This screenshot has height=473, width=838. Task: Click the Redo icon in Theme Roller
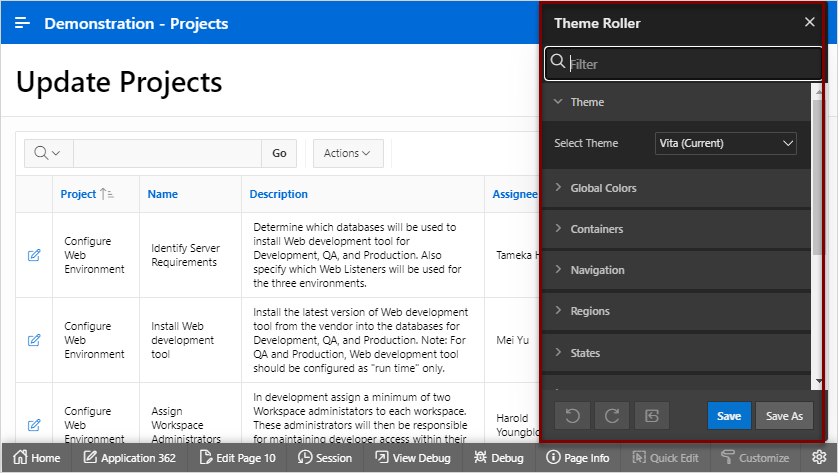(612, 416)
